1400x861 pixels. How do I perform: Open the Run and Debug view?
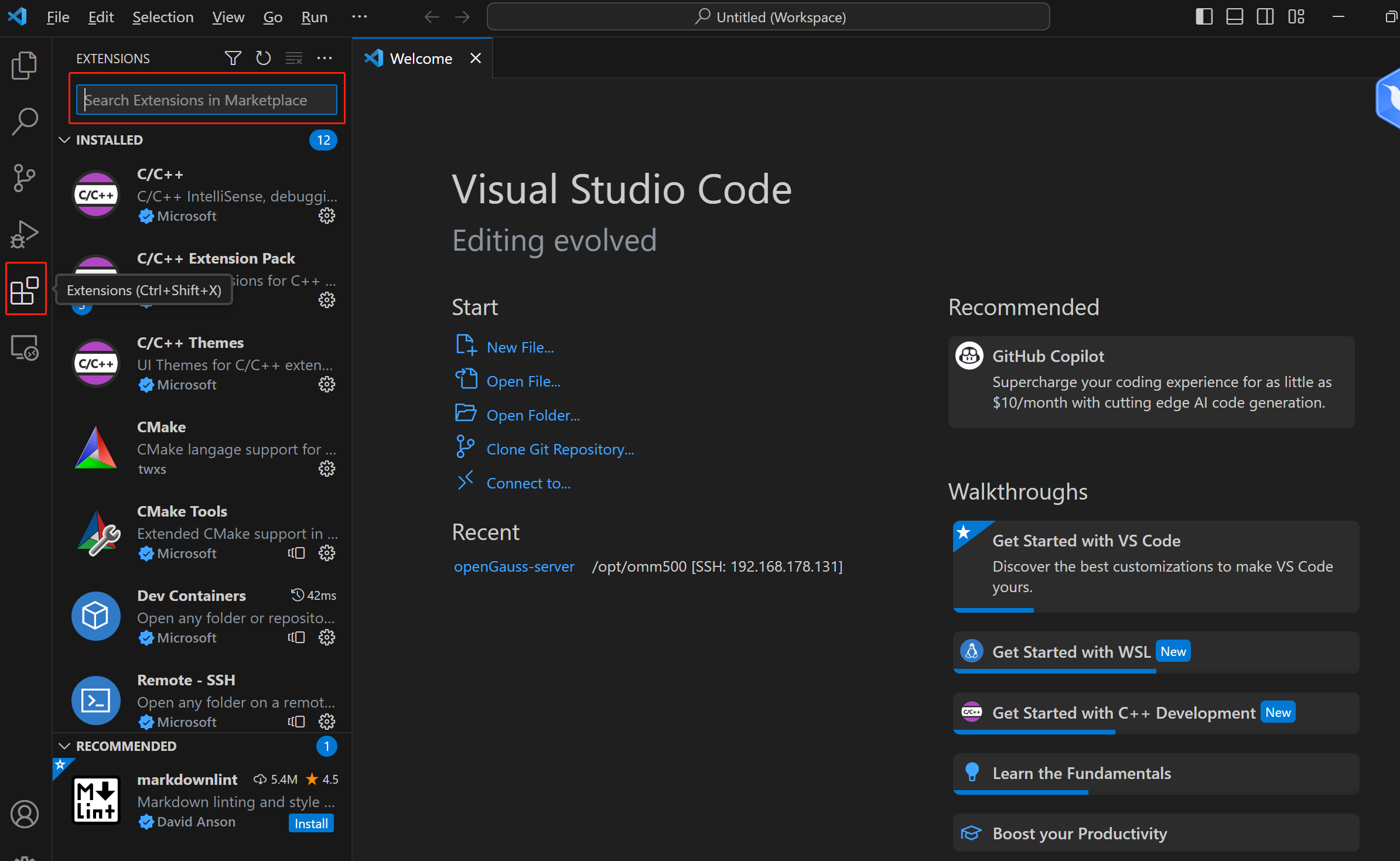pyautogui.click(x=25, y=234)
